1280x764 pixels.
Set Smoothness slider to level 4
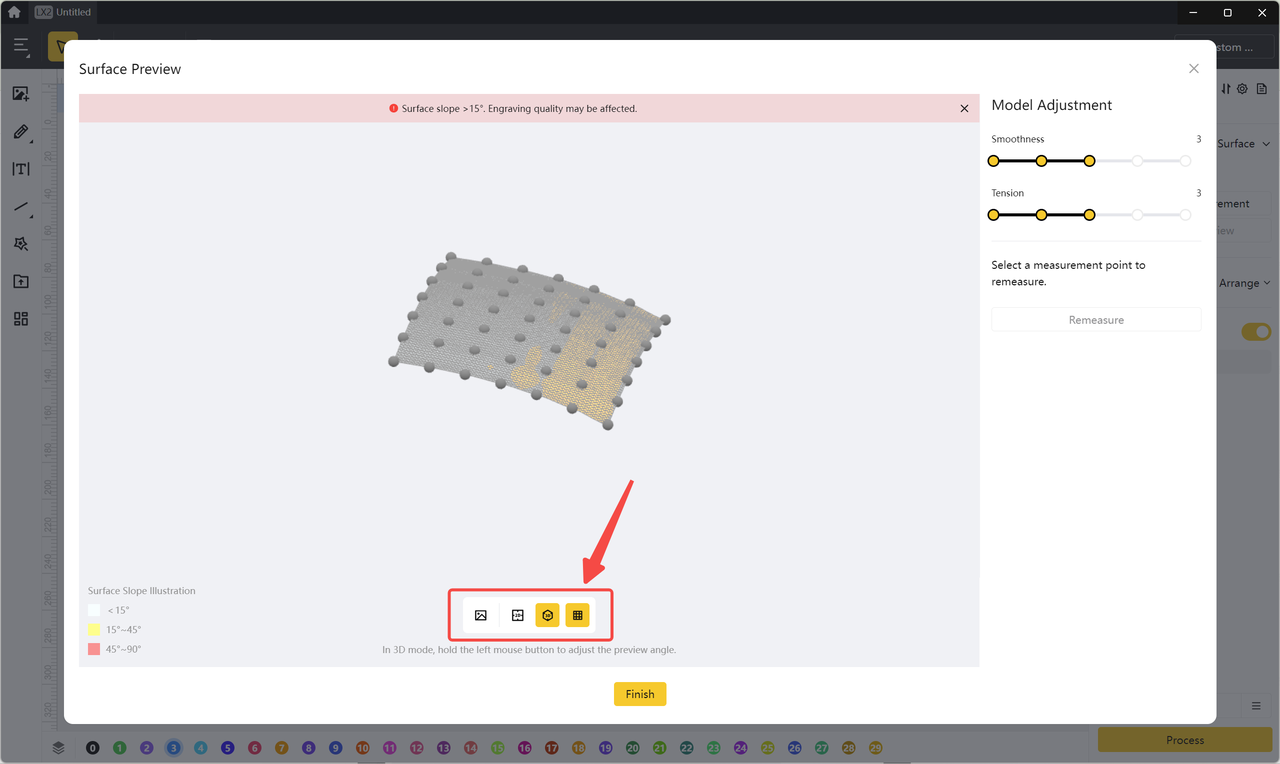[1137, 161]
